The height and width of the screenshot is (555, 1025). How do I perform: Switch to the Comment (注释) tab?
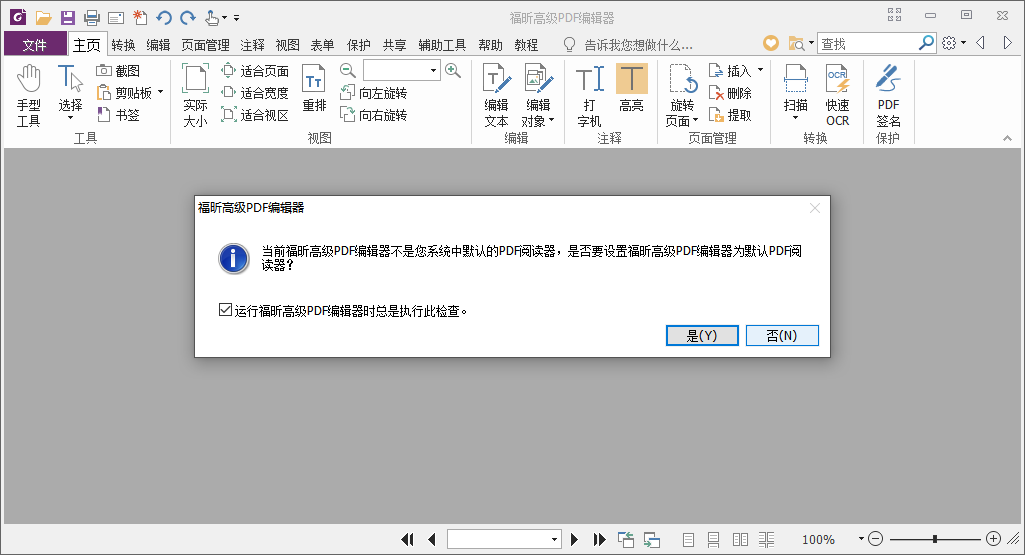252,44
